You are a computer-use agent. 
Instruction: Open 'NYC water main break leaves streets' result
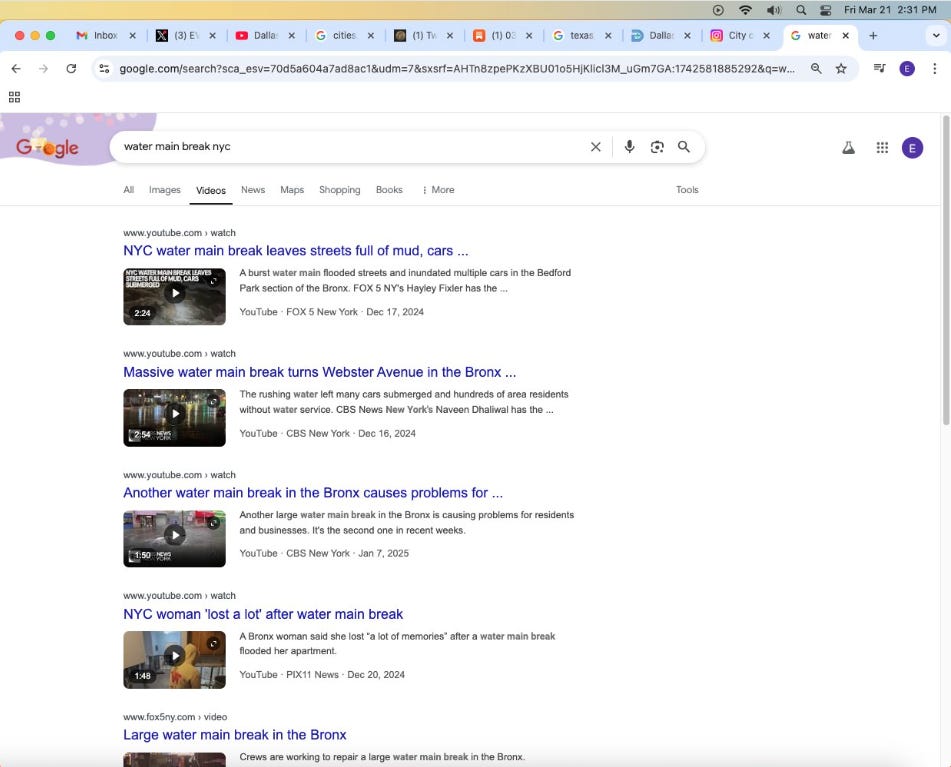click(295, 251)
